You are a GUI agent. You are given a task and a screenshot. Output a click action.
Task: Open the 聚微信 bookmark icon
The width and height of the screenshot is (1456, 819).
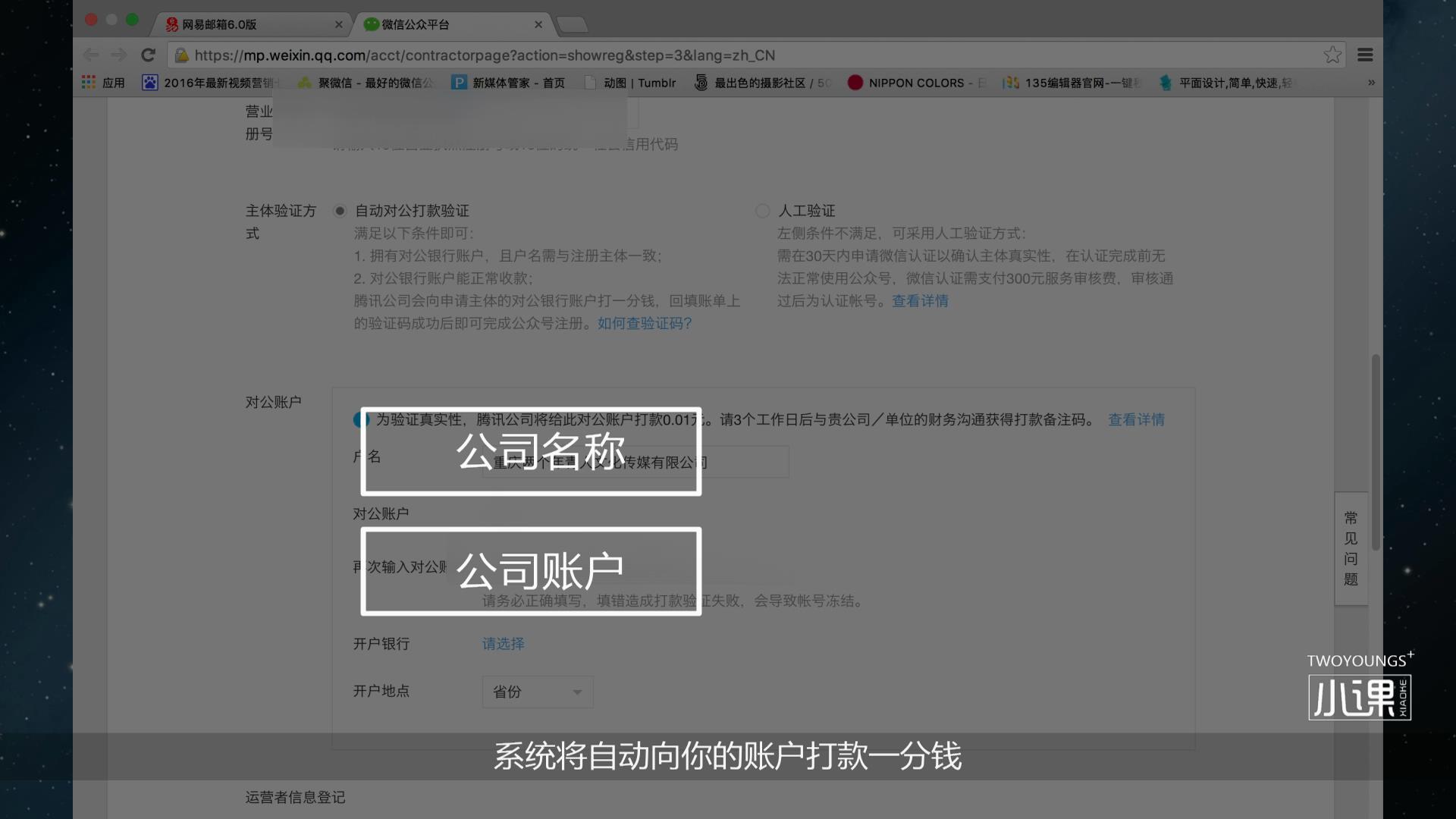pos(303,83)
